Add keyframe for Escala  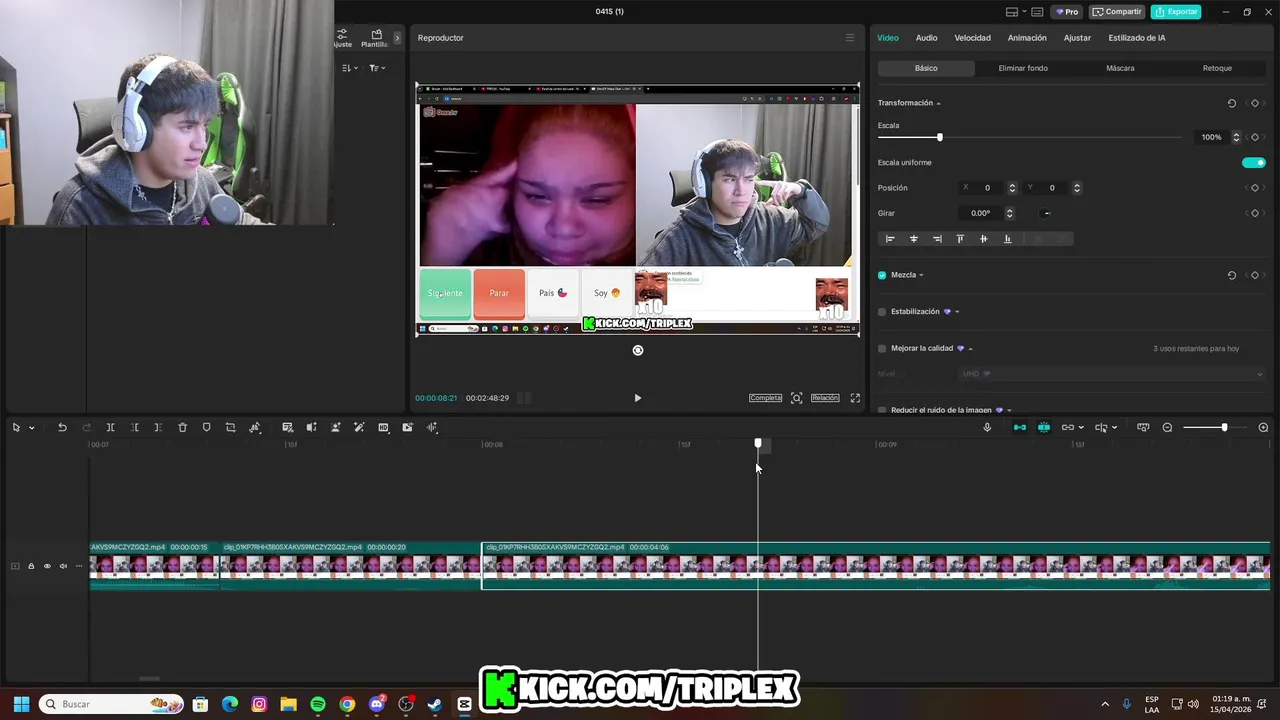pyautogui.click(x=1255, y=137)
